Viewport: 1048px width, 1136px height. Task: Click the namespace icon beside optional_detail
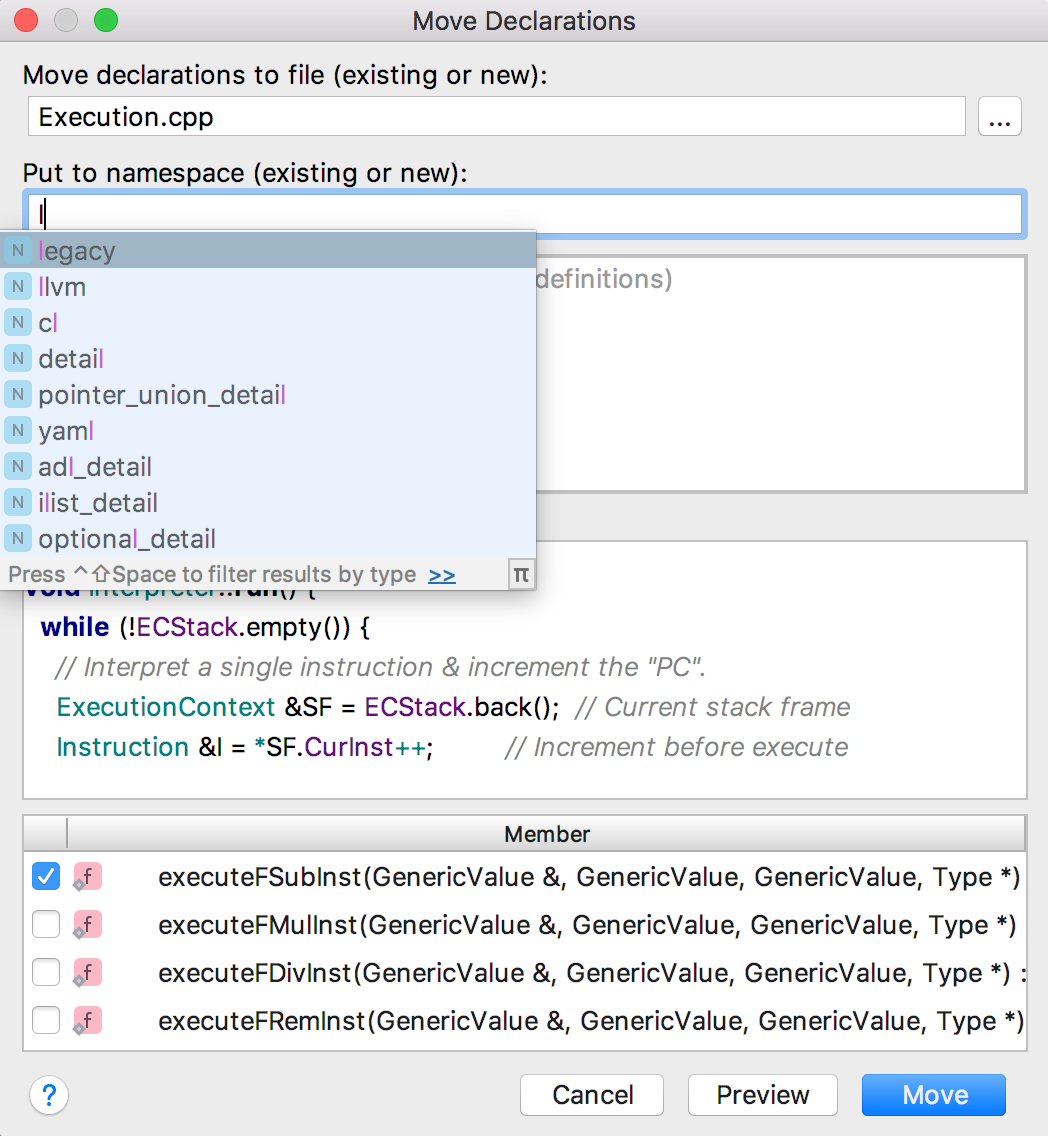click(18, 538)
